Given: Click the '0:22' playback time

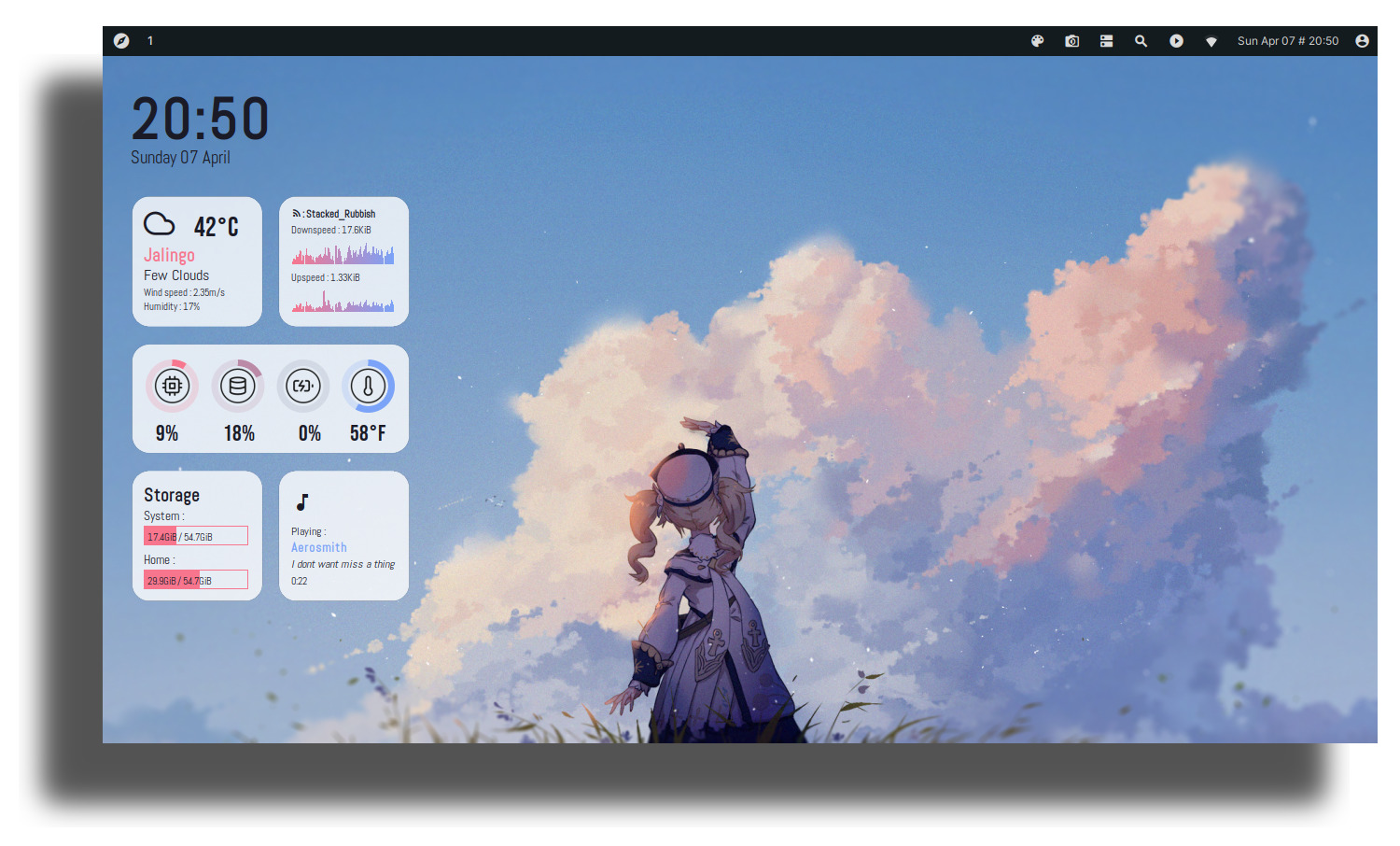Looking at the screenshot, I should click(x=299, y=581).
